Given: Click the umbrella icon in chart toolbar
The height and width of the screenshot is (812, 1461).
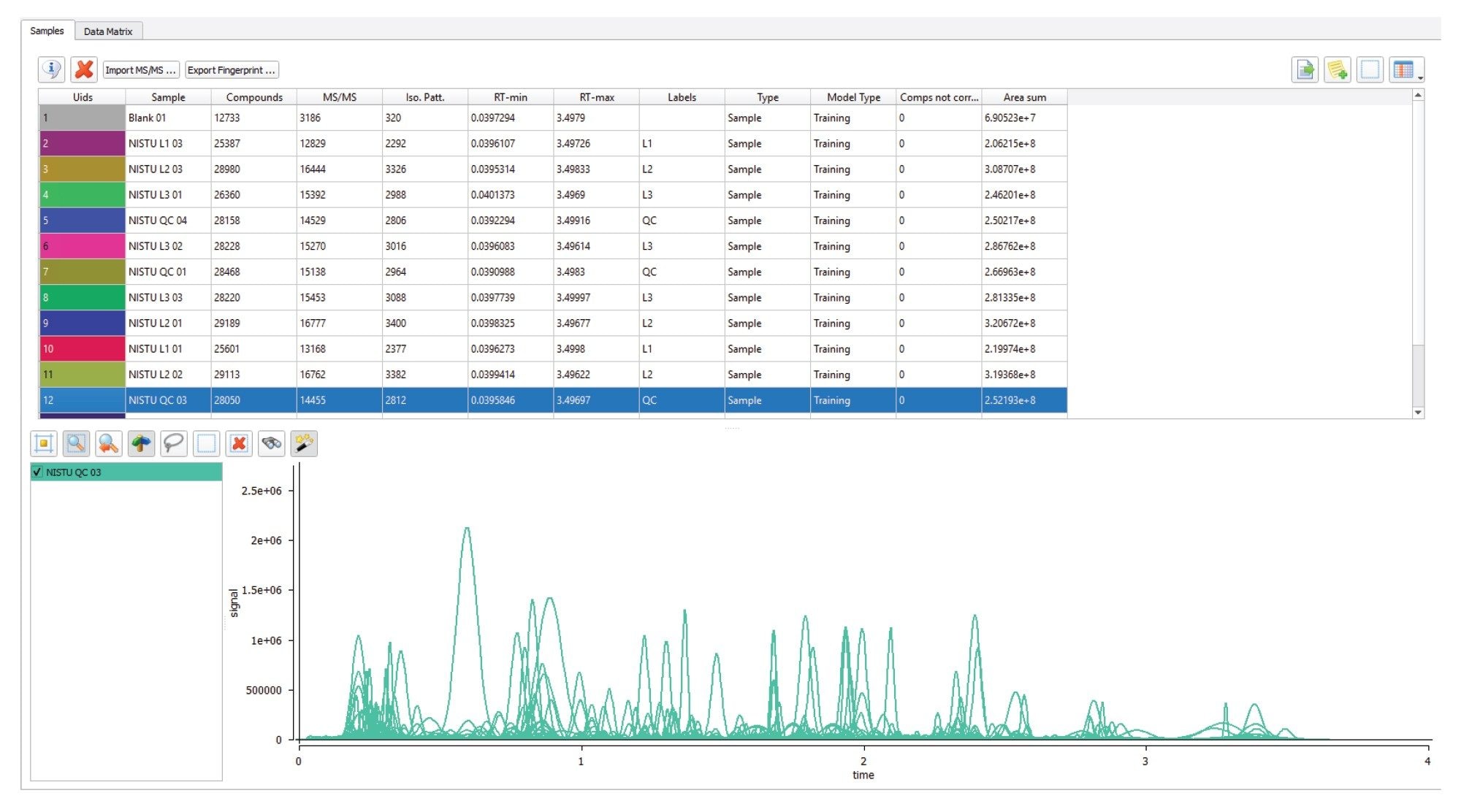Looking at the screenshot, I should click(x=141, y=443).
